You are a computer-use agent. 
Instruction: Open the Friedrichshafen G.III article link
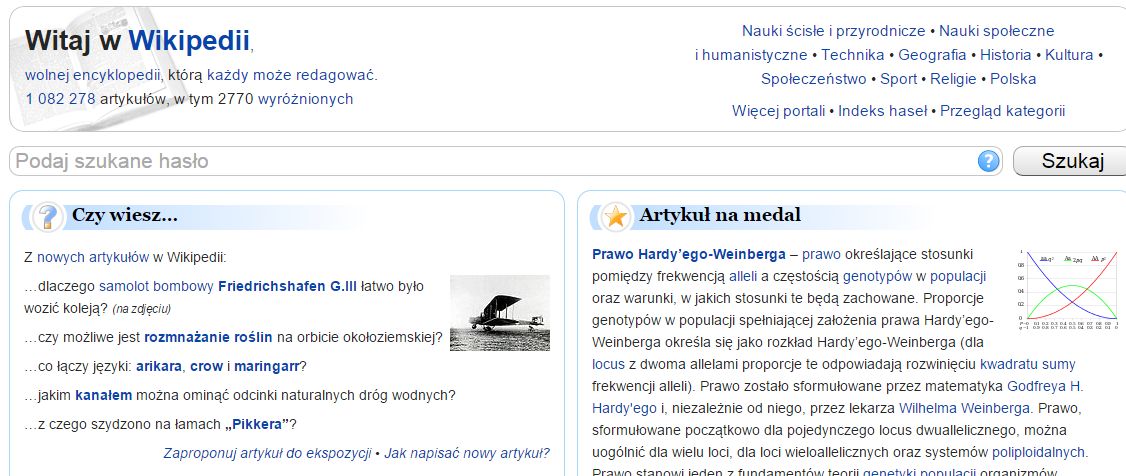[x=287, y=286]
